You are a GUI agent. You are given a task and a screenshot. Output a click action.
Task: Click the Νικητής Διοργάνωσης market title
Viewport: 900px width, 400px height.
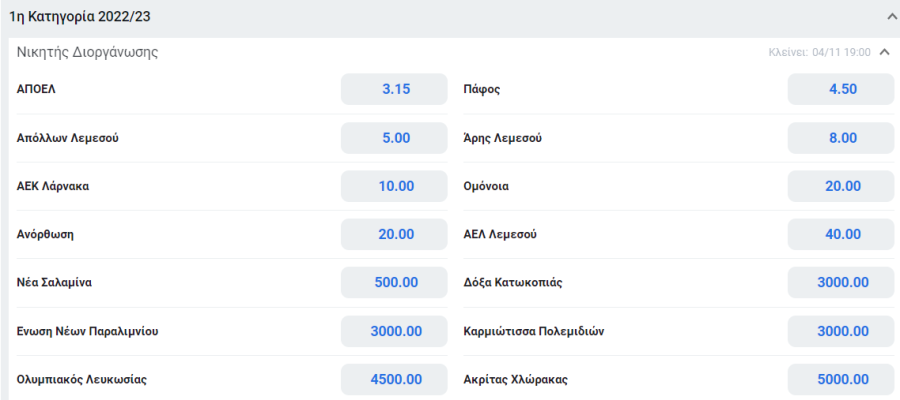[x=87, y=53]
